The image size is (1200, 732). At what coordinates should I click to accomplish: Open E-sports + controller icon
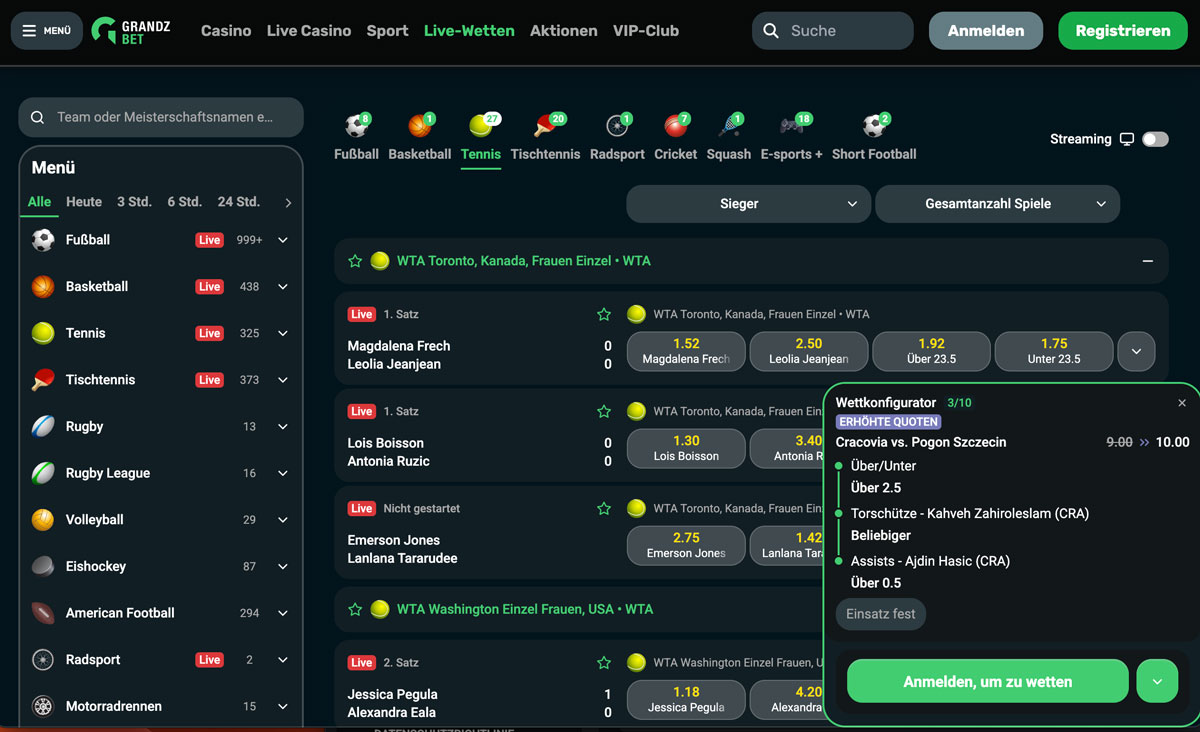(791, 127)
